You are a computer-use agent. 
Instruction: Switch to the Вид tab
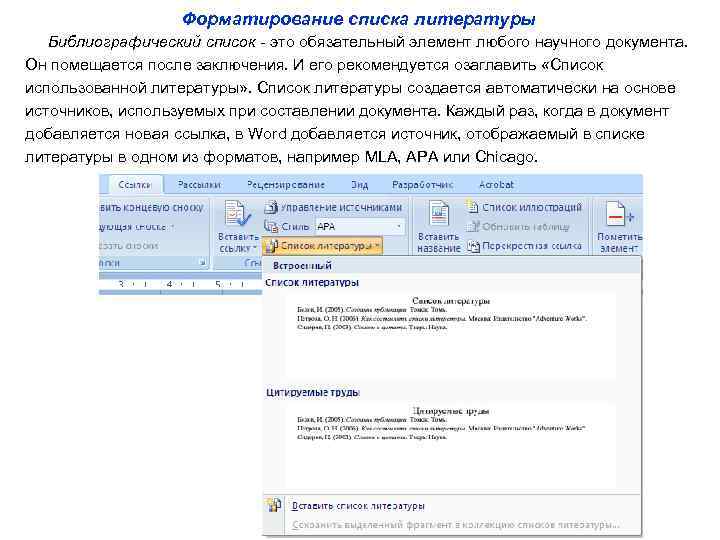[360, 185]
